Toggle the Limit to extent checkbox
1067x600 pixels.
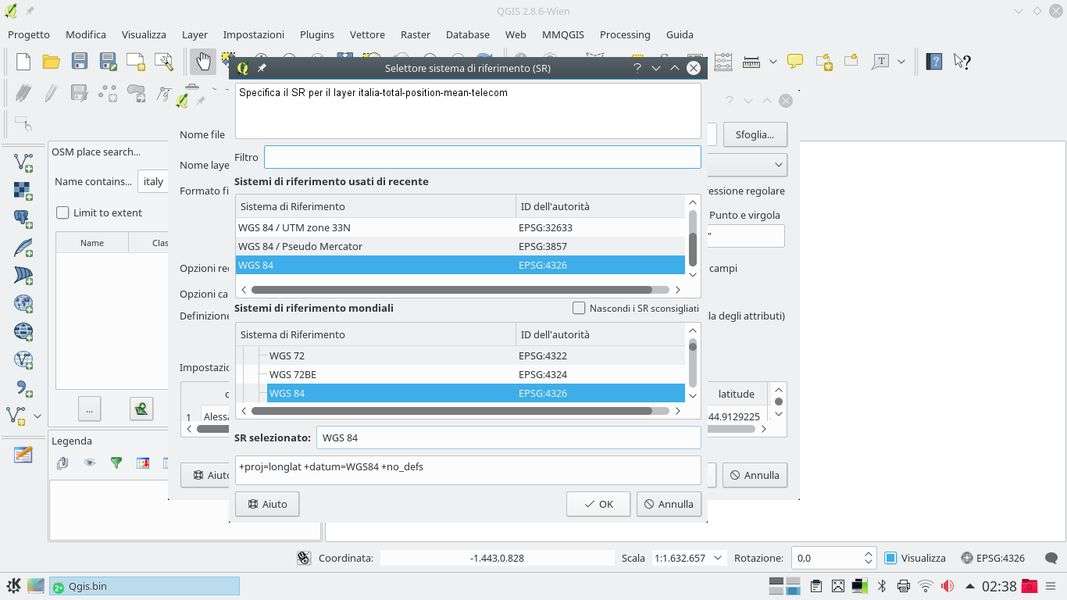63,212
